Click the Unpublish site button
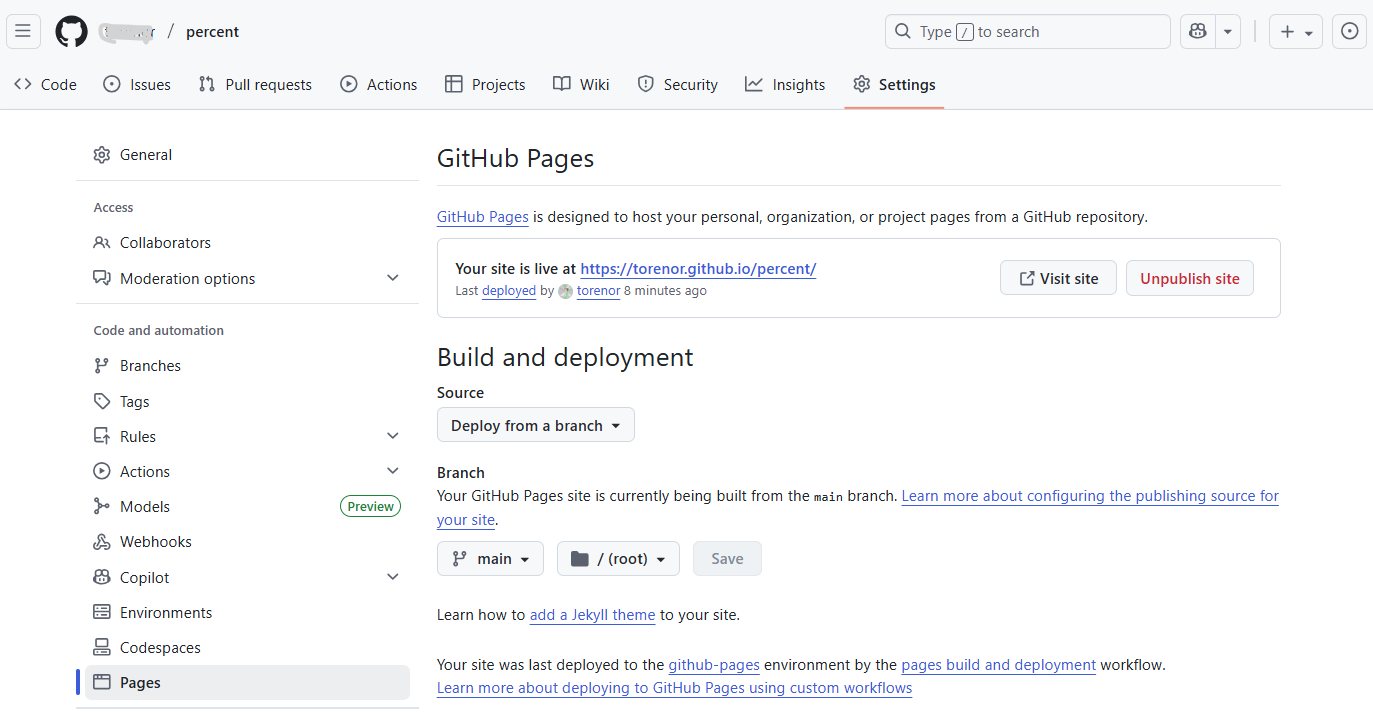 click(x=1190, y=278)
